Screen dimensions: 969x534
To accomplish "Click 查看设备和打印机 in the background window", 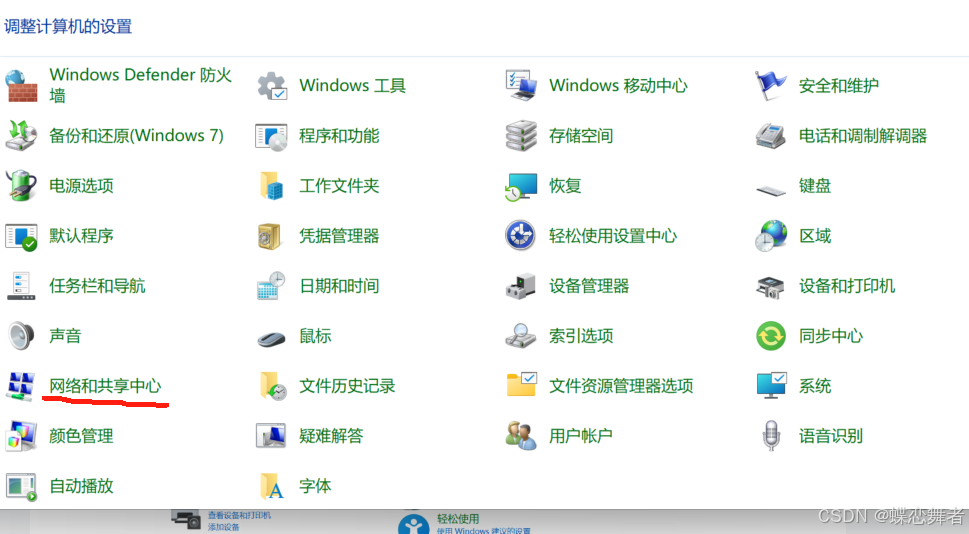I will pyautogui.click(x=239, y=515).
